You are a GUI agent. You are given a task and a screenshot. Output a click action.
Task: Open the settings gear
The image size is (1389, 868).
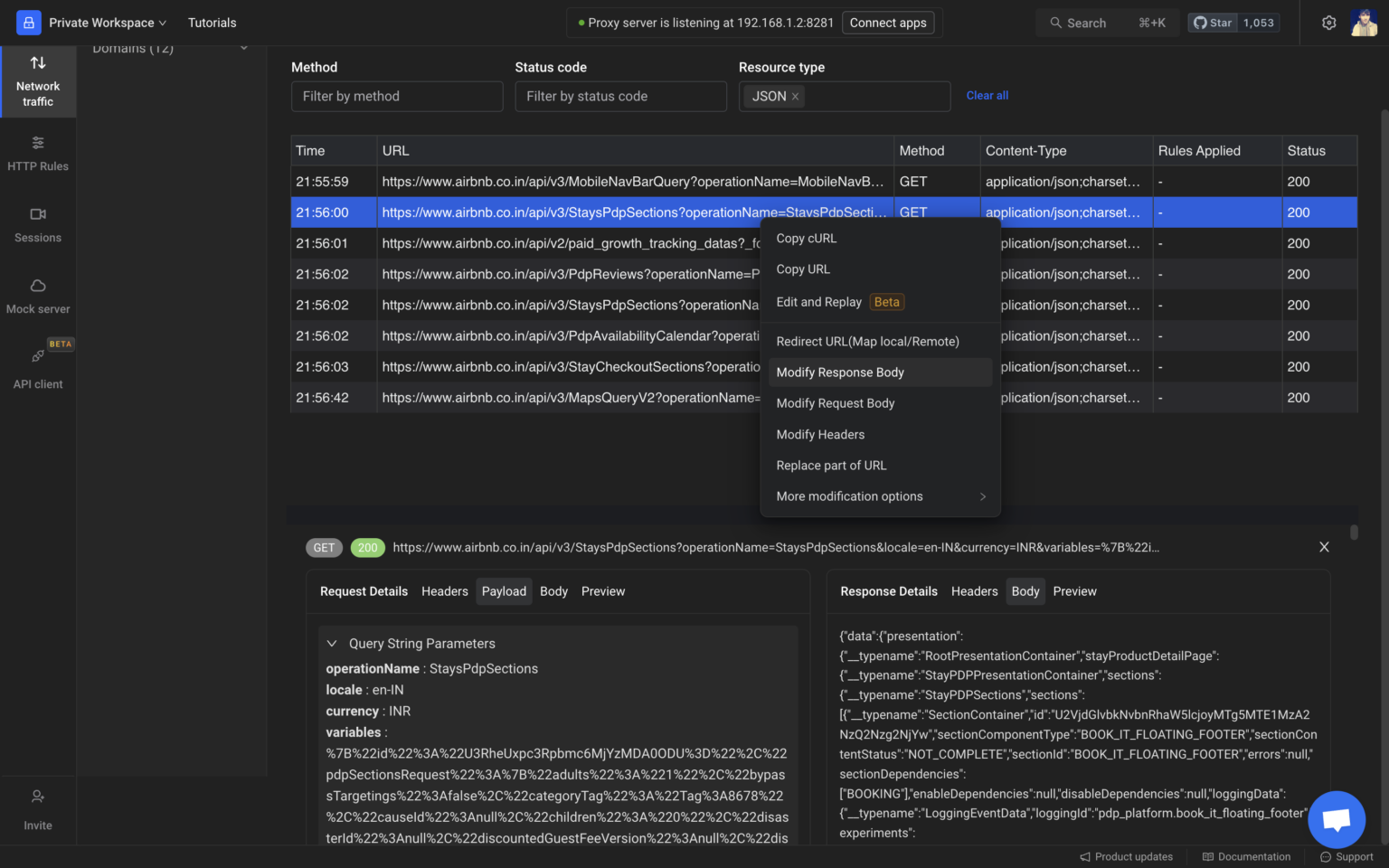coord(1328,22)
